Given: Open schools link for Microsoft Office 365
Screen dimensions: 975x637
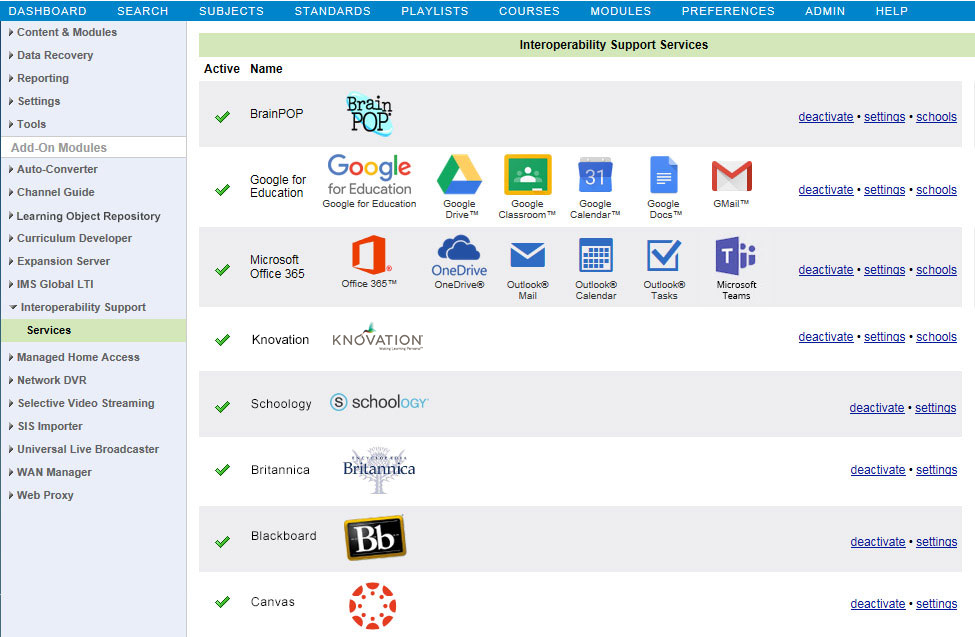Looking at the screenshot, I should tap(936, 270).
